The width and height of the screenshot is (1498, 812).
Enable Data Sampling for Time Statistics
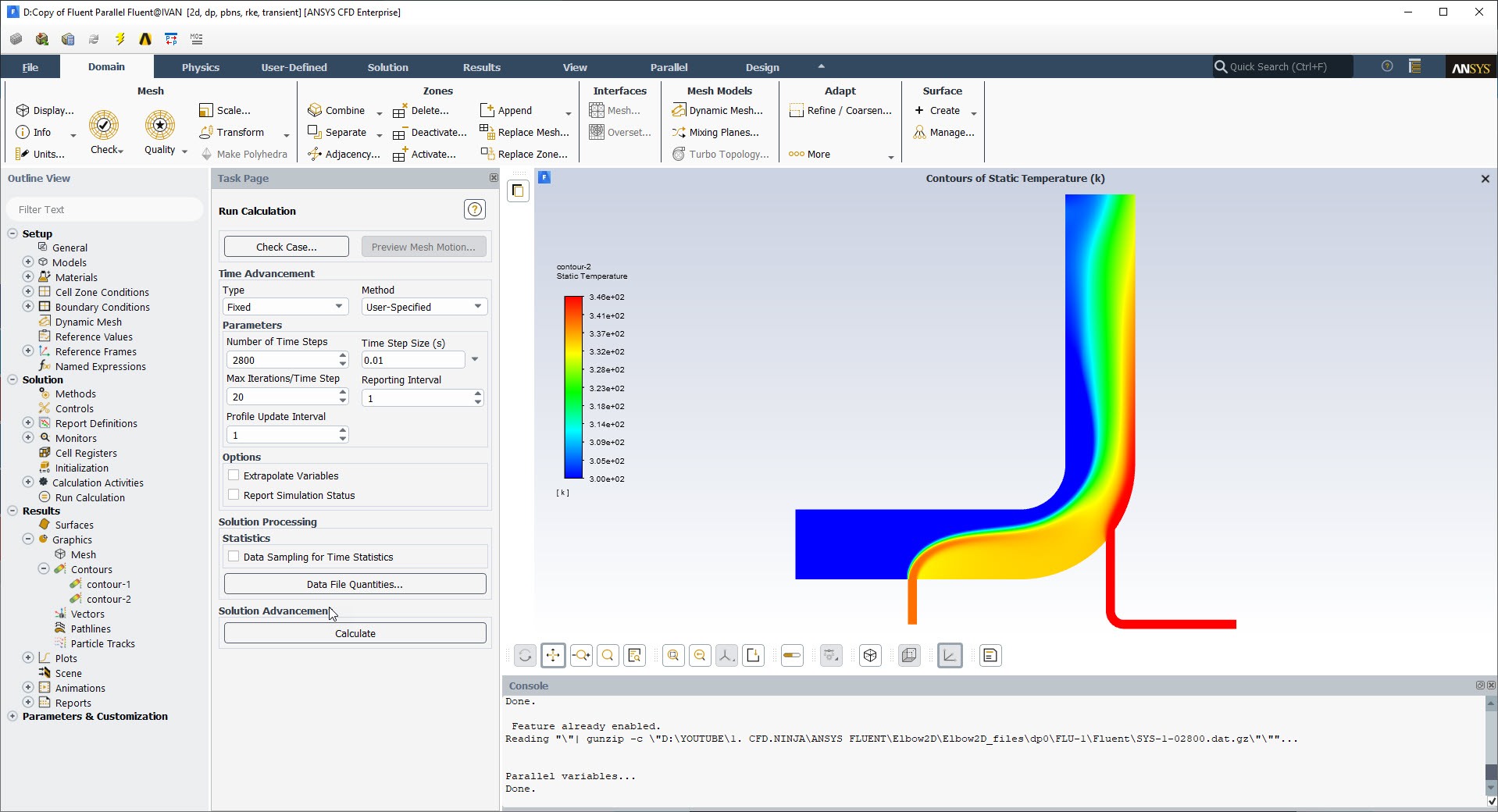point(234,557)
